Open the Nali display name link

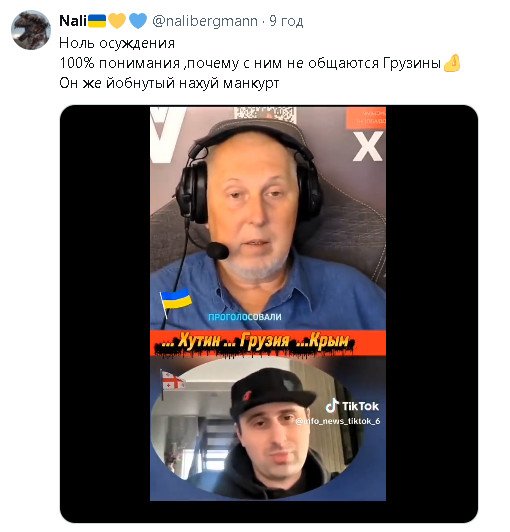click(73, 21)
